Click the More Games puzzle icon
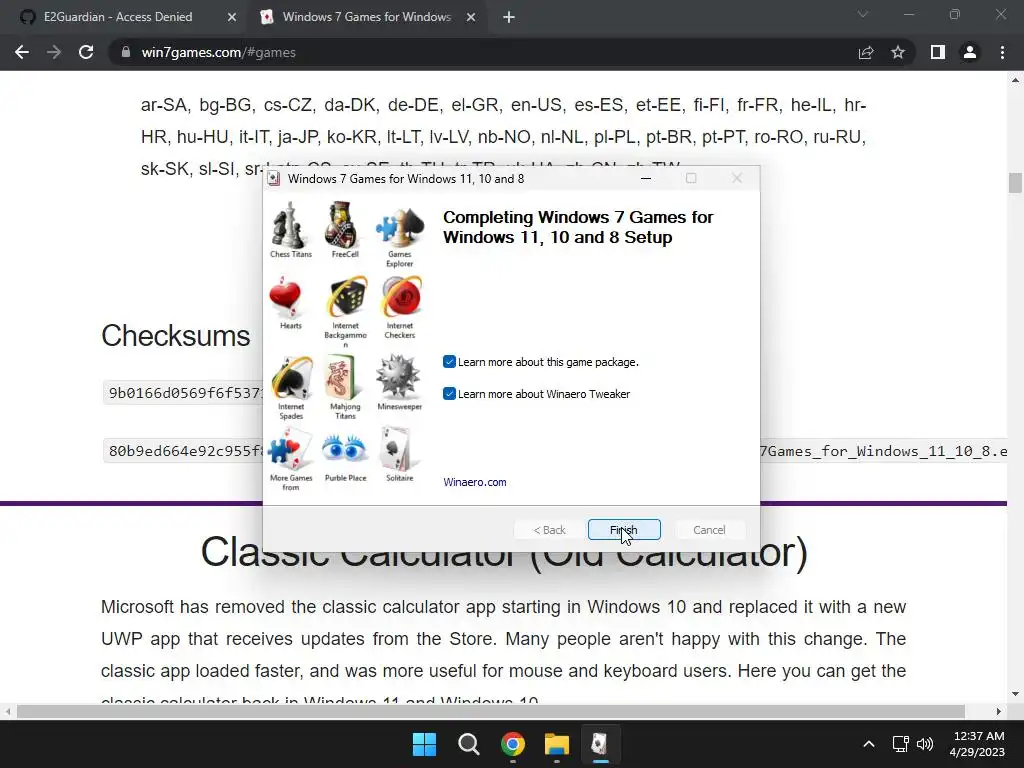This screenshot has height=768, width=1024. [289, 449]
